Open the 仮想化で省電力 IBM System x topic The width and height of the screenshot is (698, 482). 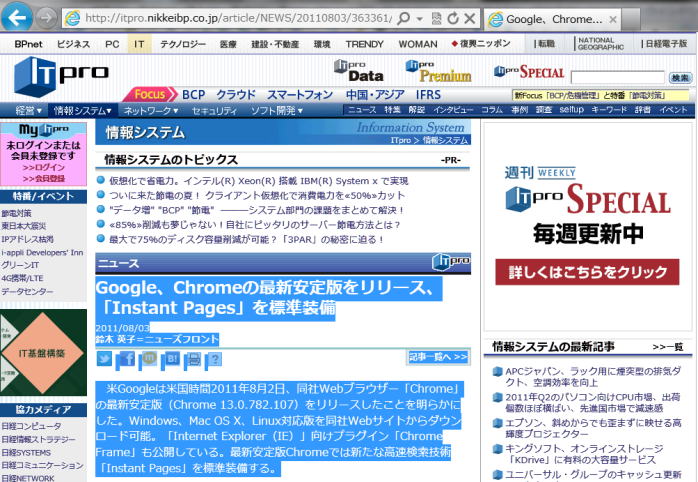coord(259,181)
